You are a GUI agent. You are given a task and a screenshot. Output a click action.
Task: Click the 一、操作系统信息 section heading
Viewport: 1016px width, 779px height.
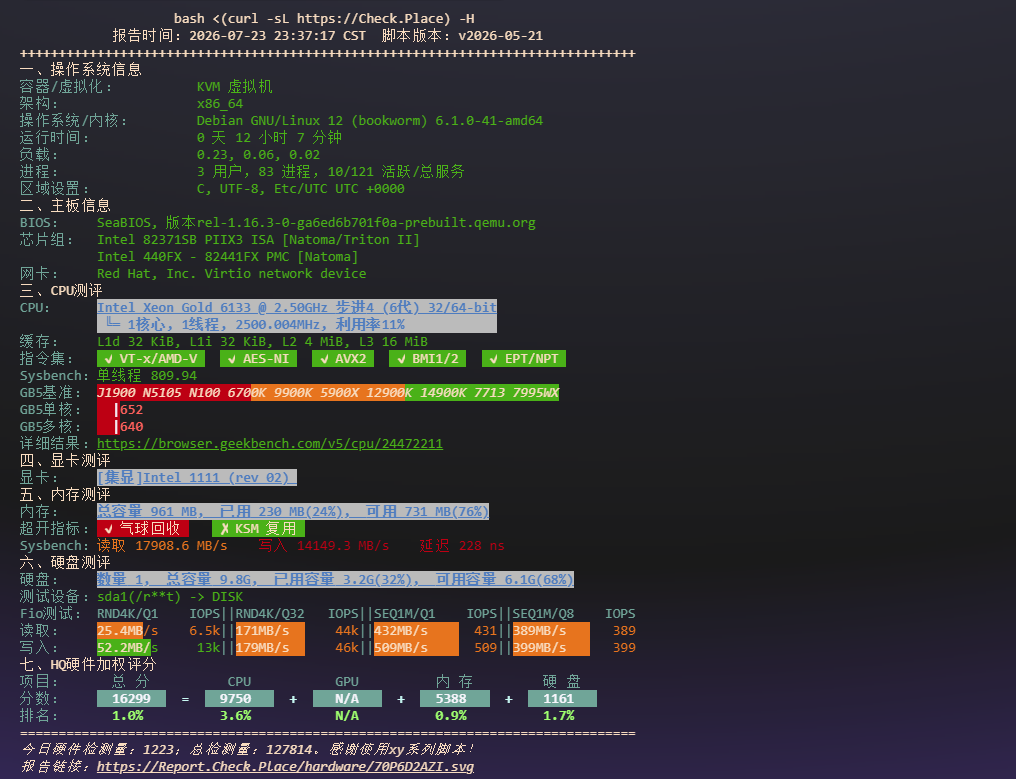(80, 69)
